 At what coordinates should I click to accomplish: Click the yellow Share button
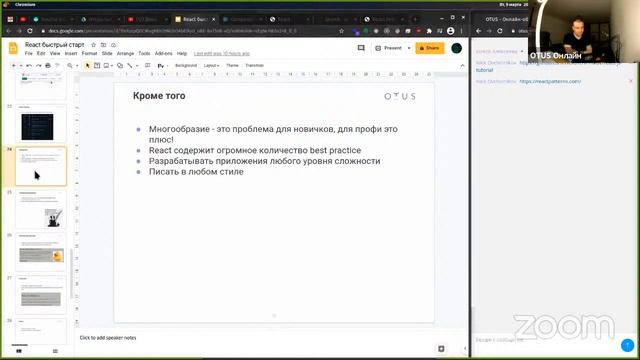[x=429, y=48]
